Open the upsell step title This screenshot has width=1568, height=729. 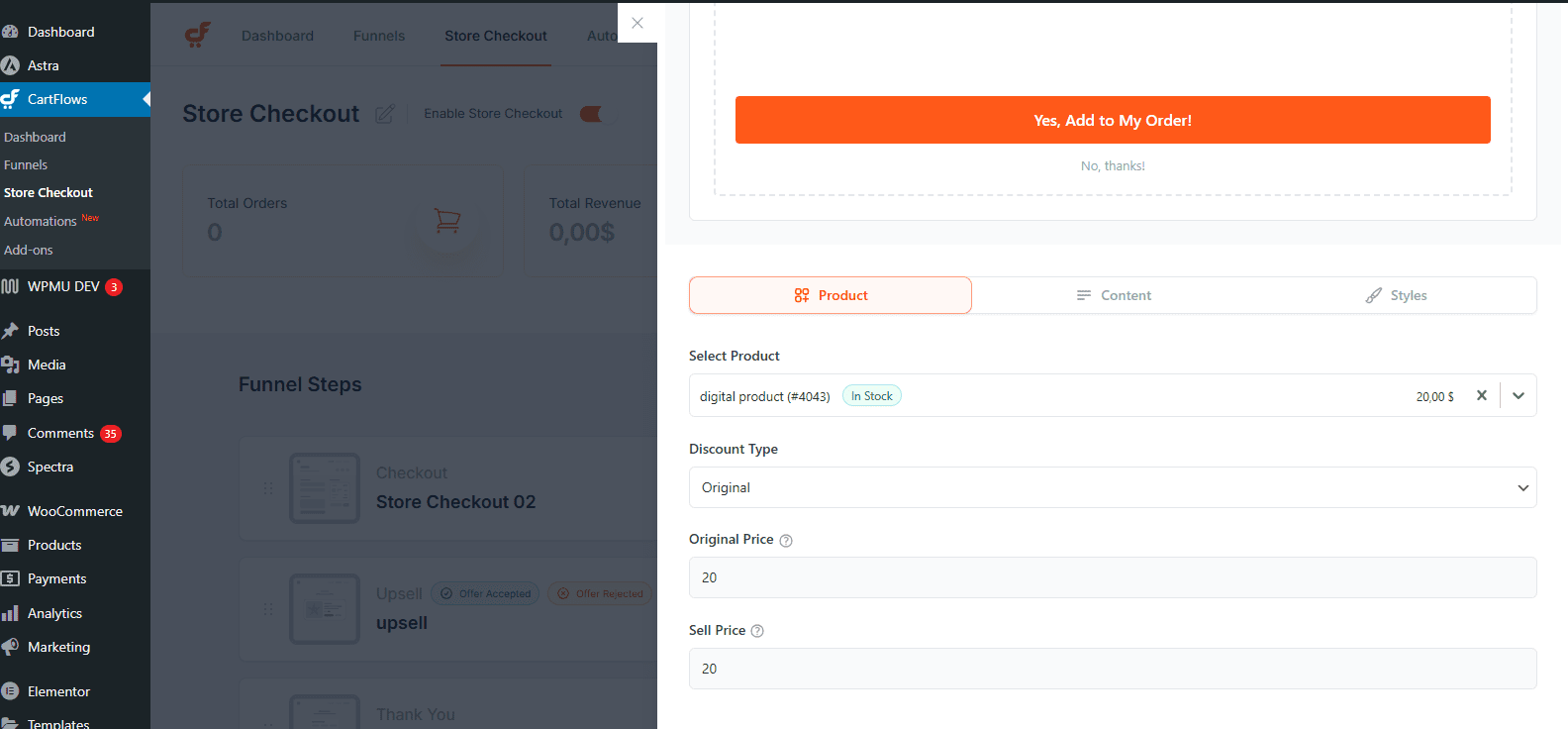402,623
